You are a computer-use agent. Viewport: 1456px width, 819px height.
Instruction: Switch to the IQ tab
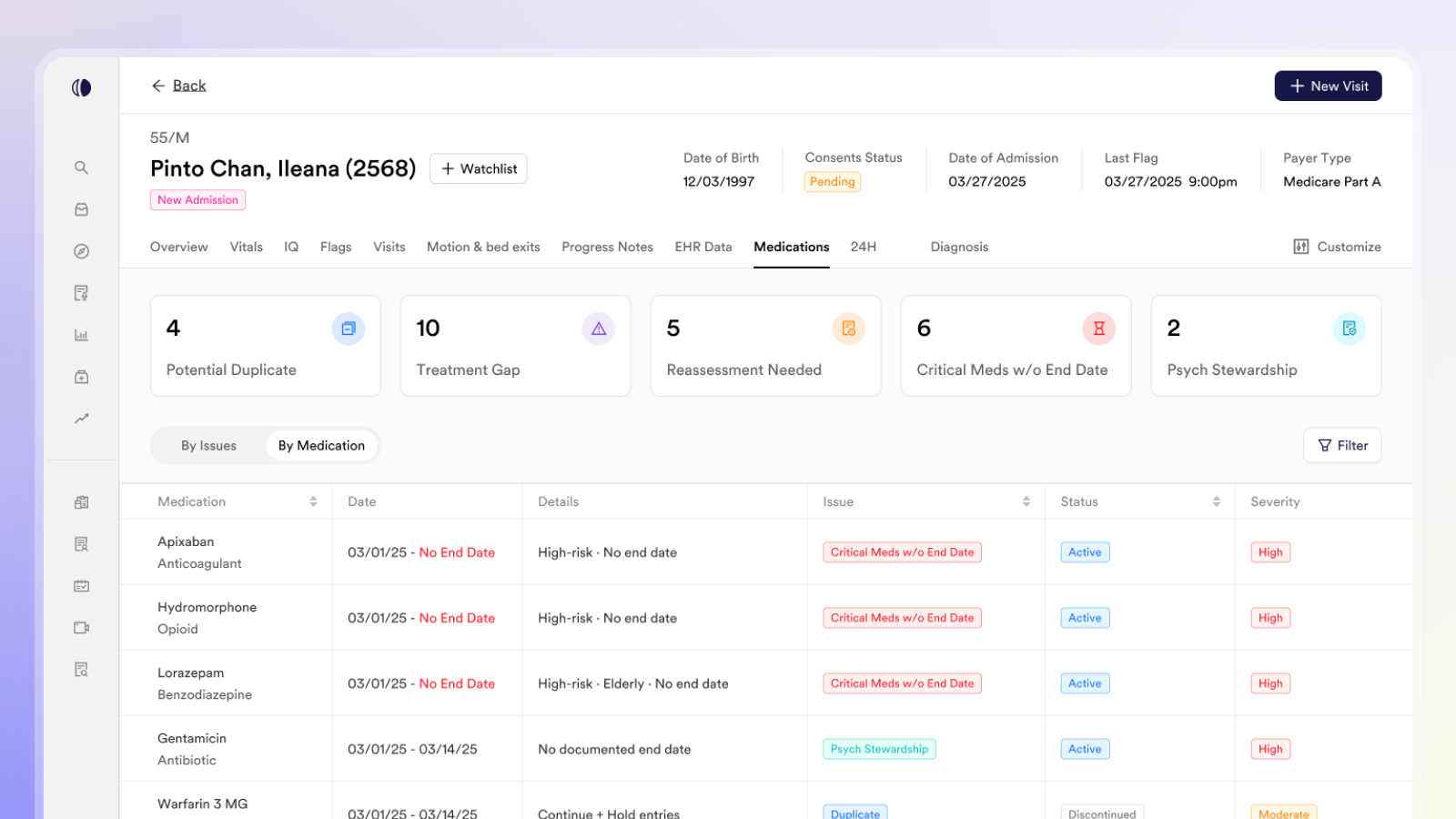[291, 247]
